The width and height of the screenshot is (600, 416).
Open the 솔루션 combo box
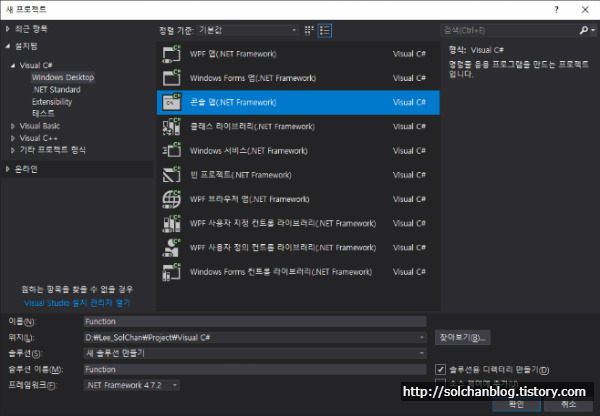pyautogui.click(x=255, y=353)
